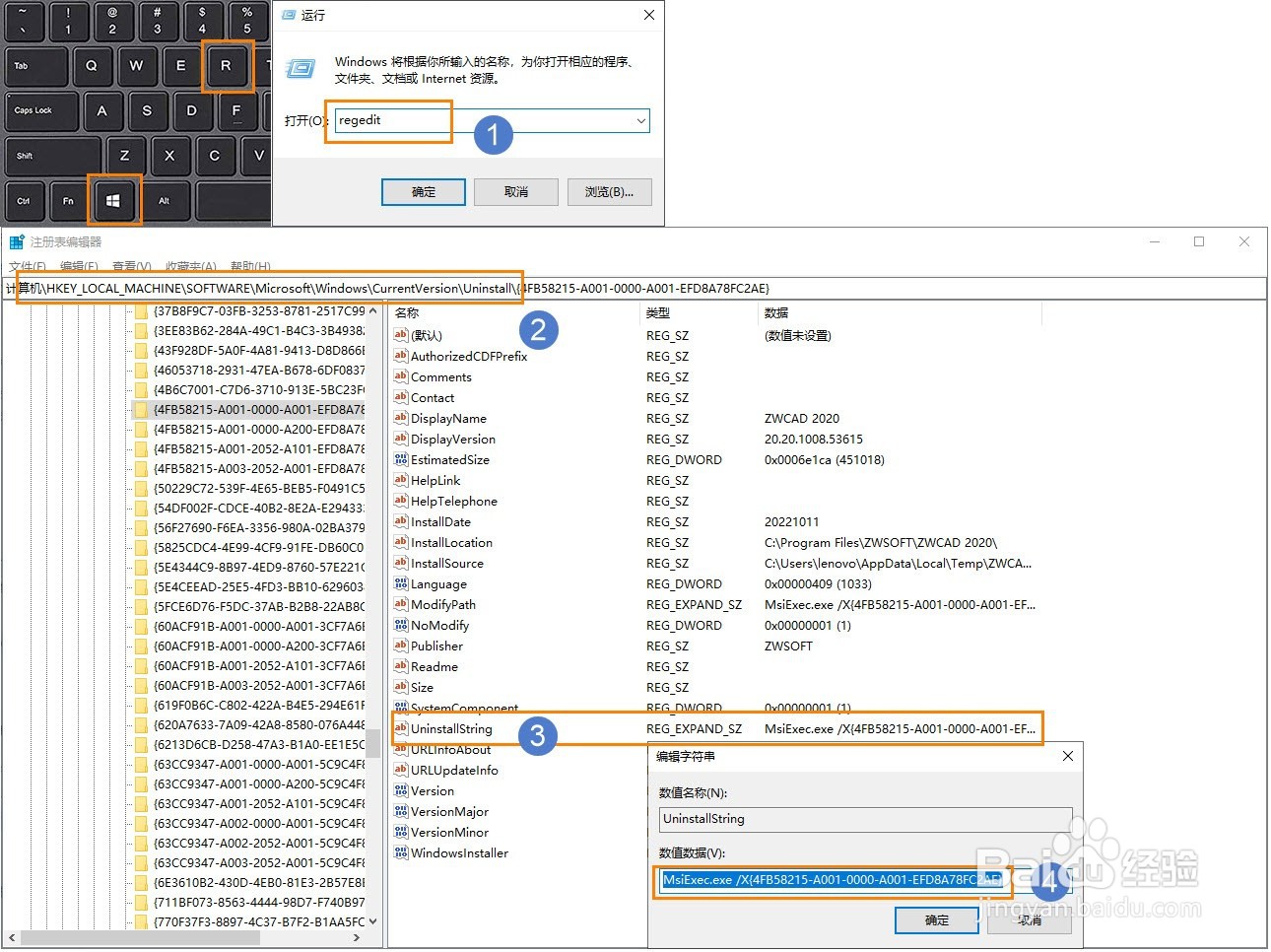Viewport: 1271px width, 952px height.
Task: Open the Run dialog combo box dropdown arrow
Action: (x=640, y=121)
